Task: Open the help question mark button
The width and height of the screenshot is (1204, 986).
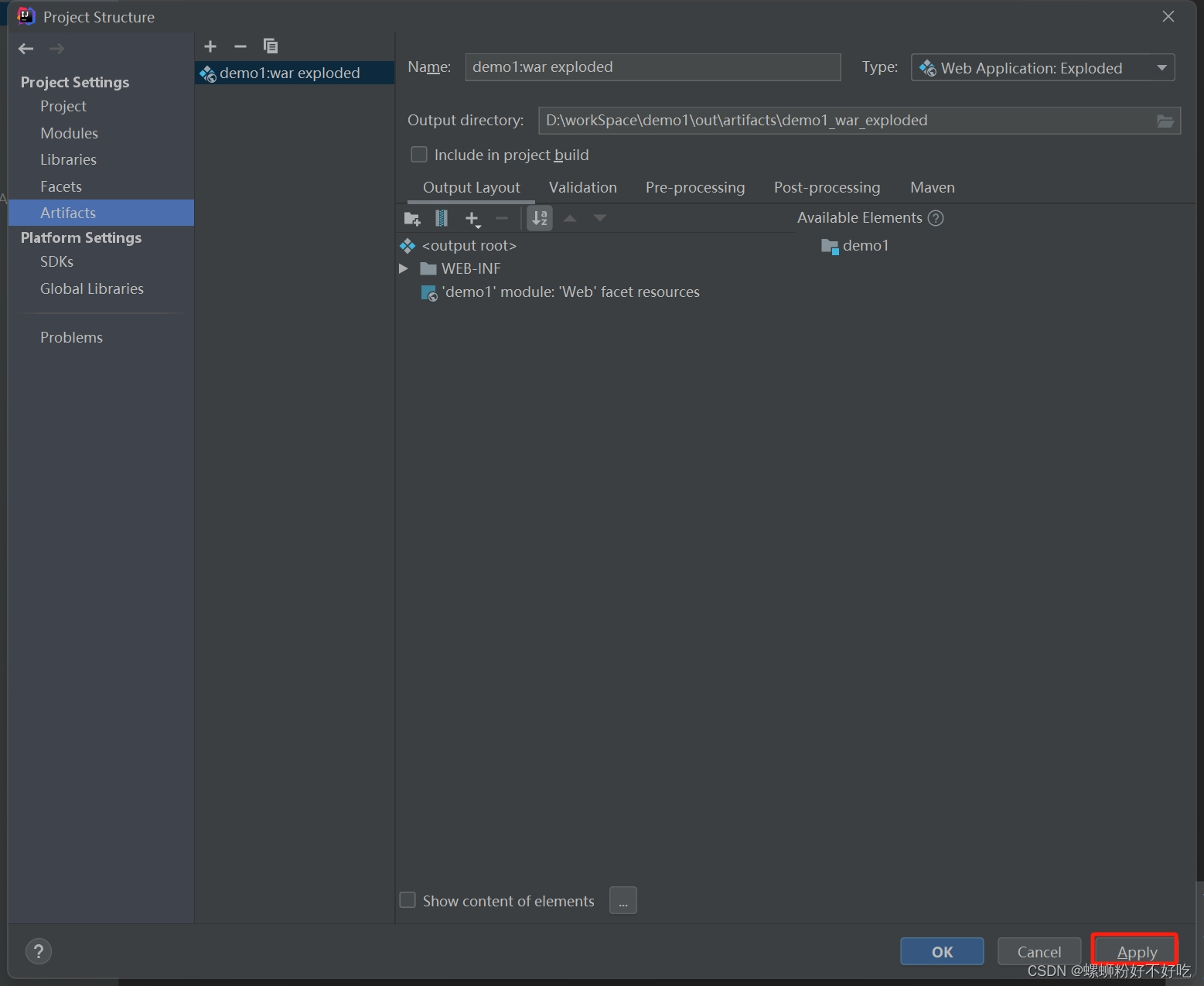Action: point(39,951)
